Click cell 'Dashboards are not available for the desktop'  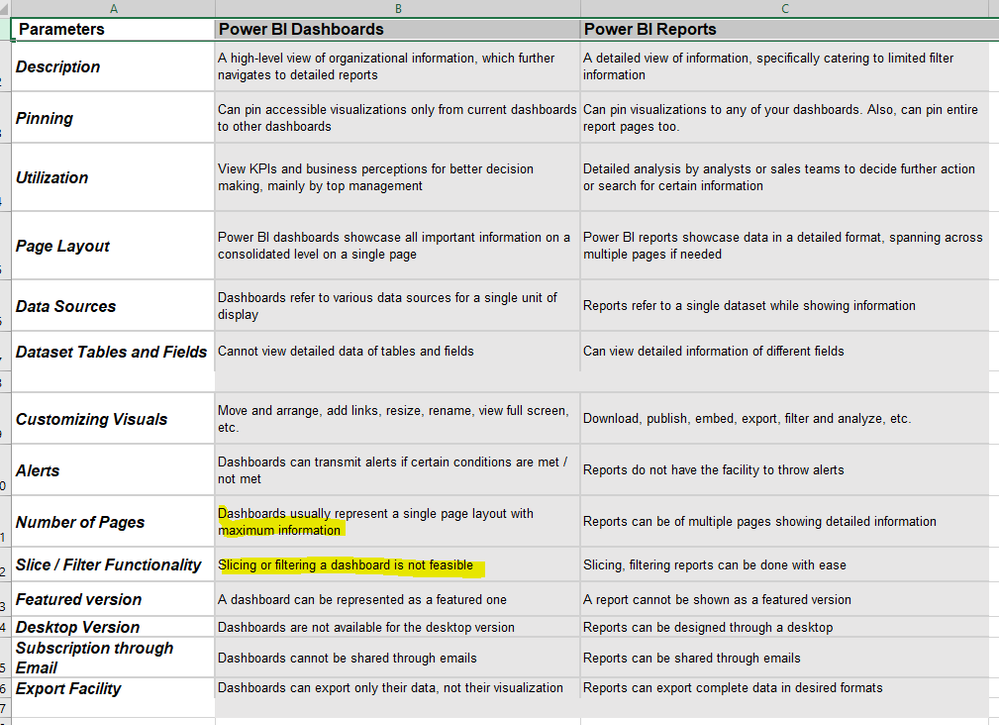coord(398,627)
